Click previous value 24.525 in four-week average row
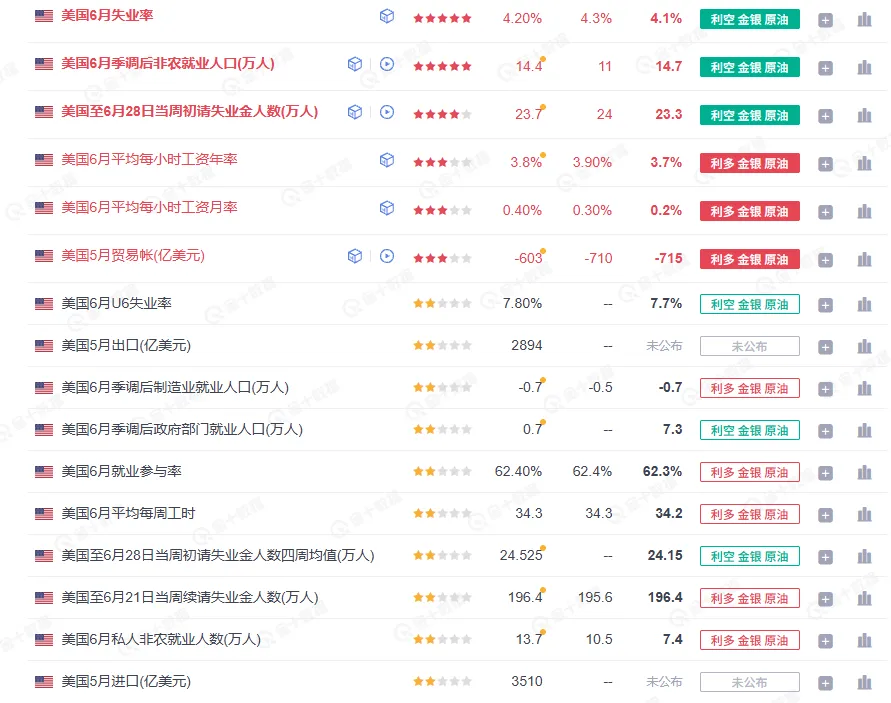 point(521,555)
